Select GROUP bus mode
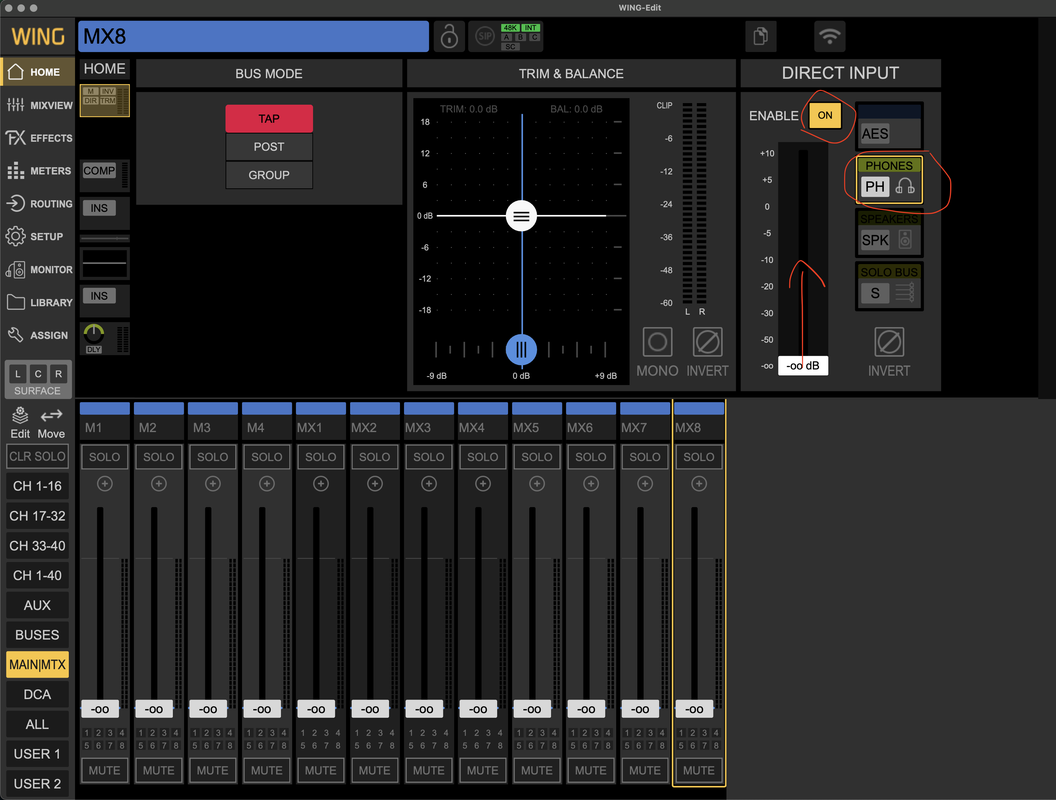Viewport: 1056px width, 800px height. coord(269,175)
